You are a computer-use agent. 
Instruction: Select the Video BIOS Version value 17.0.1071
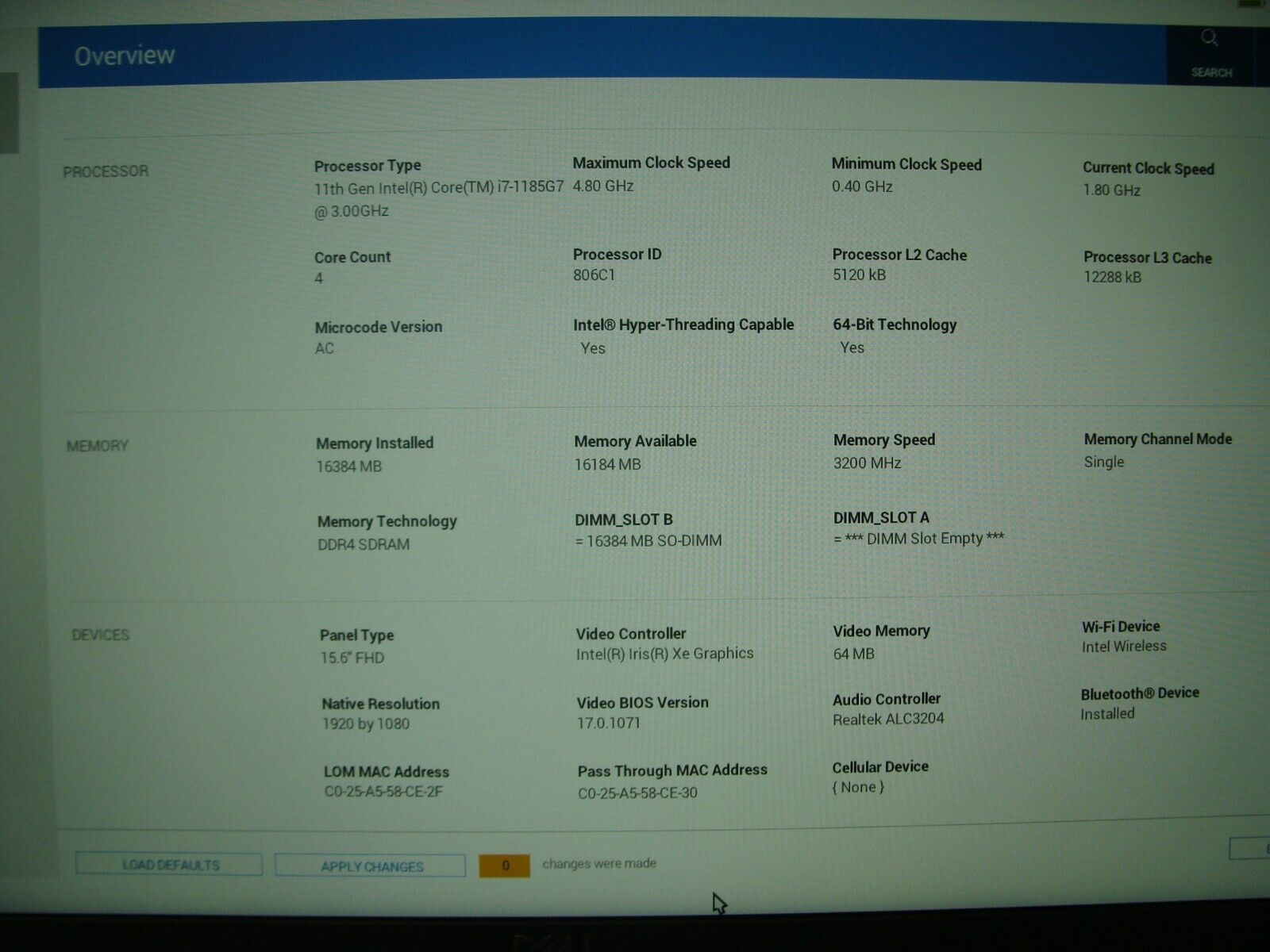[x=608, y=723]
